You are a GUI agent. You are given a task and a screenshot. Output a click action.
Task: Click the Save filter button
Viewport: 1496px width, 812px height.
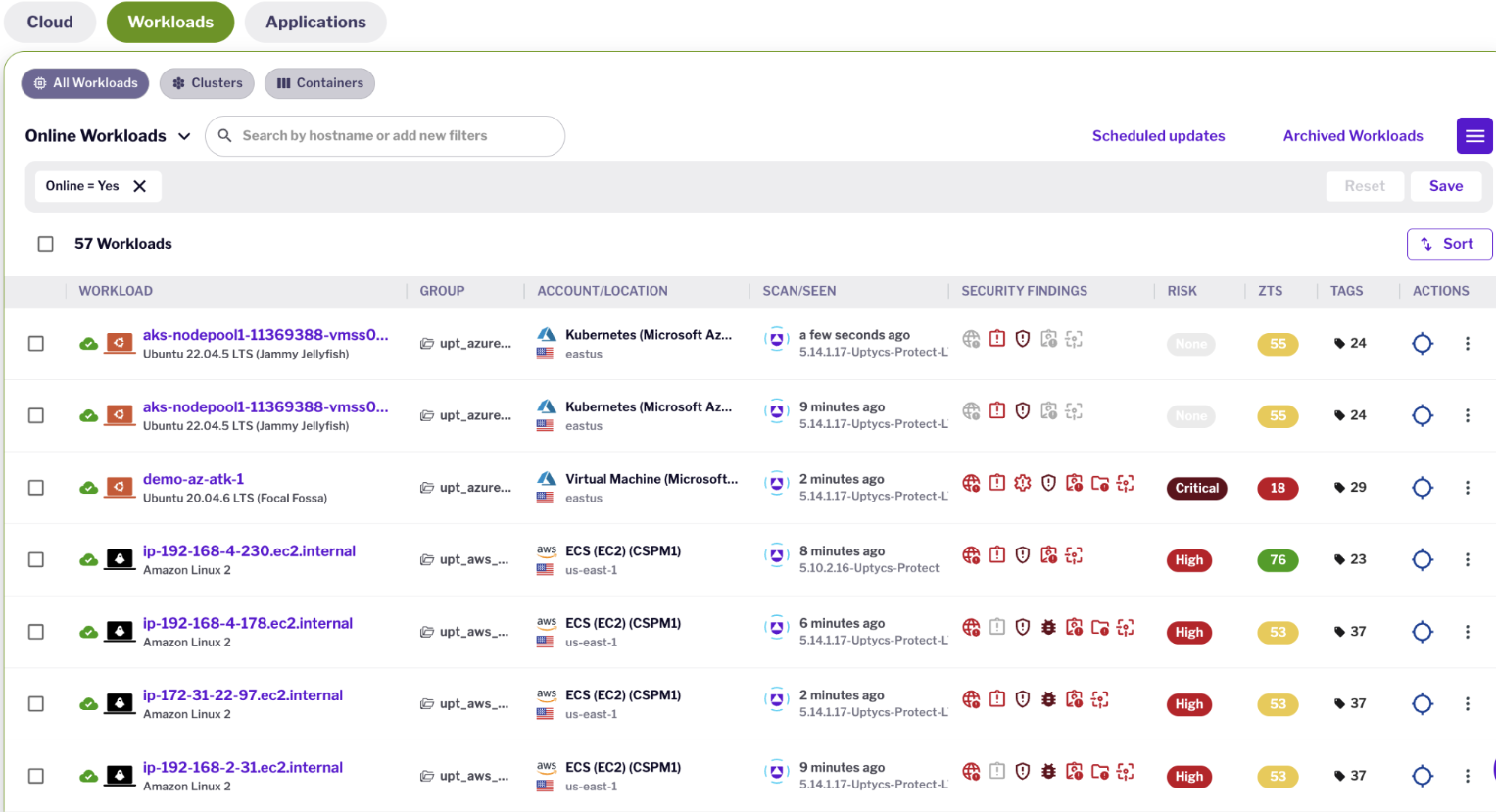[x=1446, y=186]
